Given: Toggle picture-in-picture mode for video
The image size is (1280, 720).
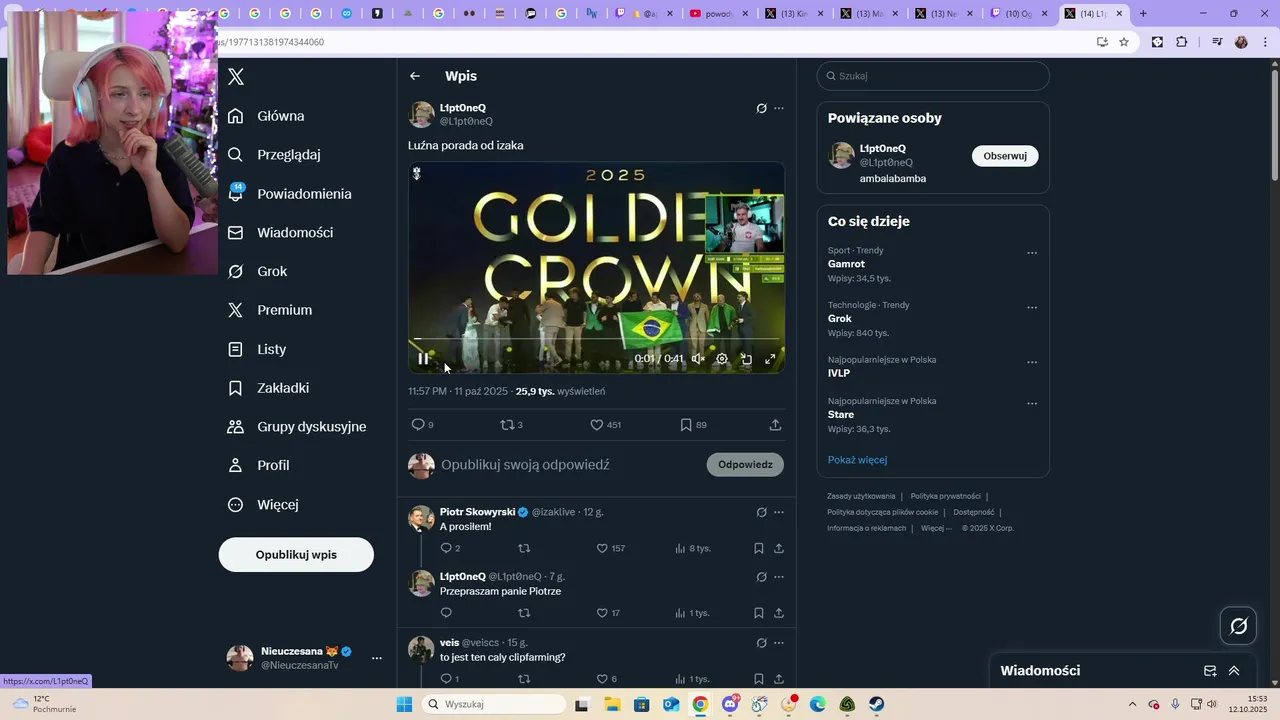Looking at the screenshot, I should point(746,359).
